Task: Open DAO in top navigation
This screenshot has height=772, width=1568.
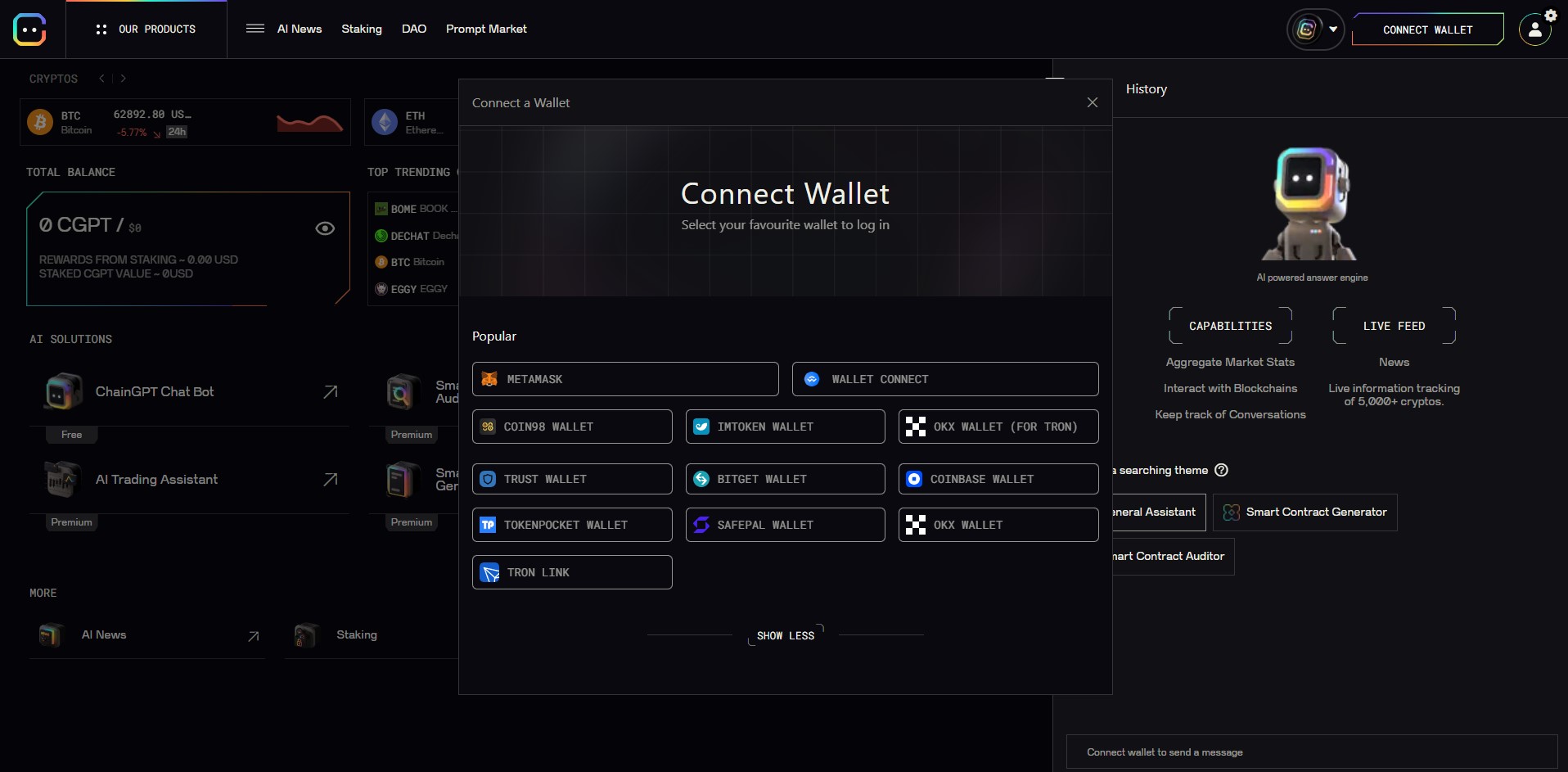Action: (414, 29)
